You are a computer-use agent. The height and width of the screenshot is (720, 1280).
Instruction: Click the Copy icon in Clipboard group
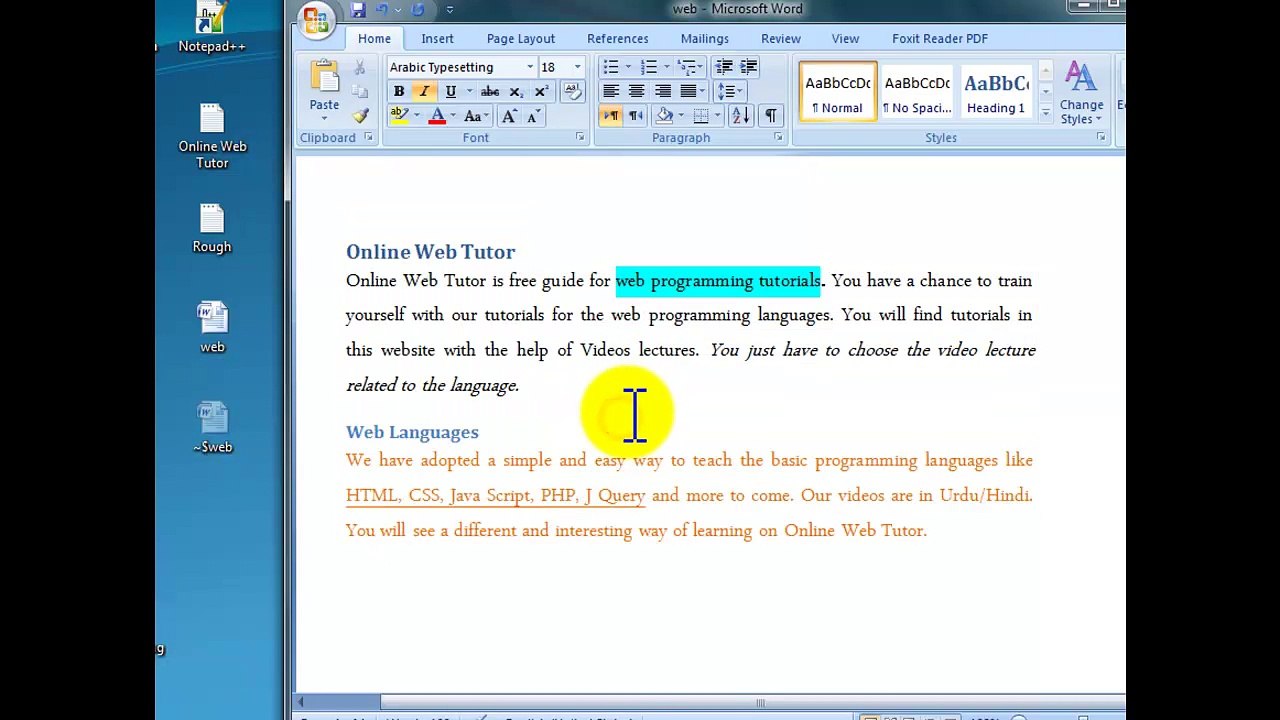coord(360,92)
